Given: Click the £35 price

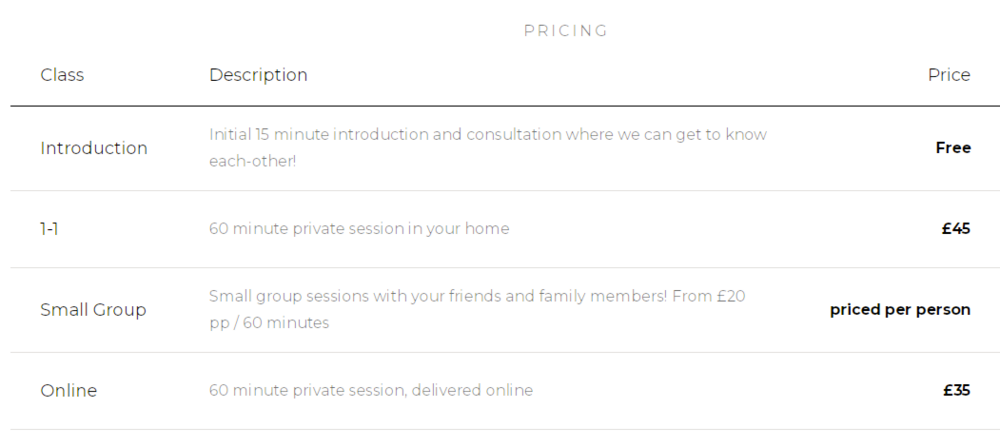Looking at the screenshot, I should (x=956, y=391).
